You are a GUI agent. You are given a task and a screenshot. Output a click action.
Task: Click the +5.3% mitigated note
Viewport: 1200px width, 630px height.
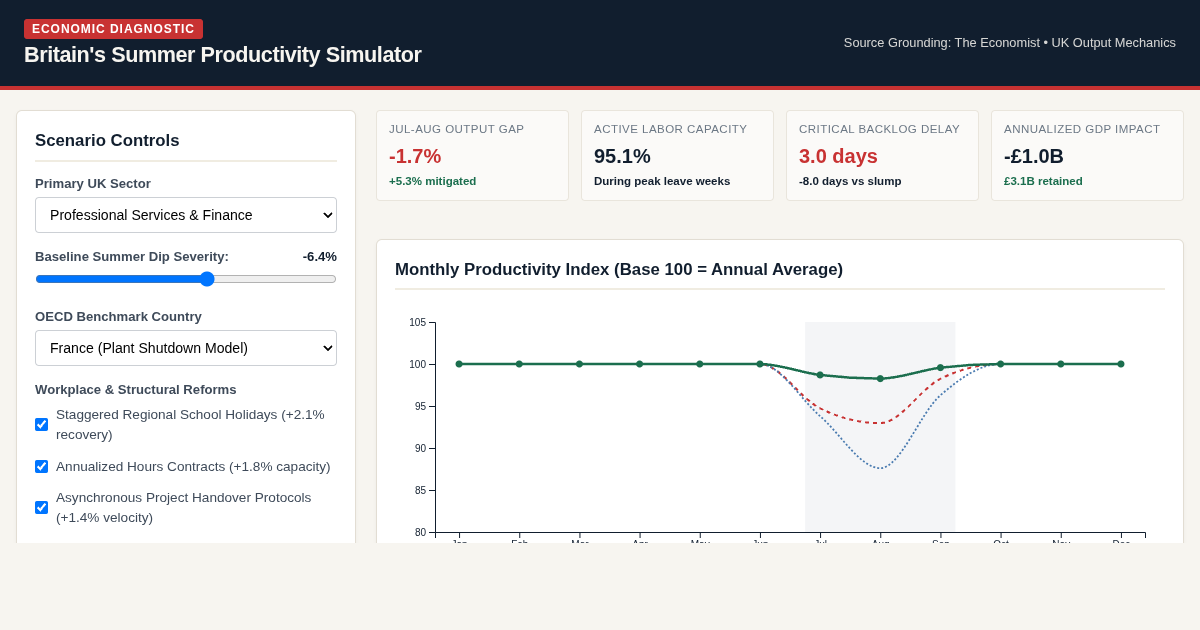coord(433,181)
